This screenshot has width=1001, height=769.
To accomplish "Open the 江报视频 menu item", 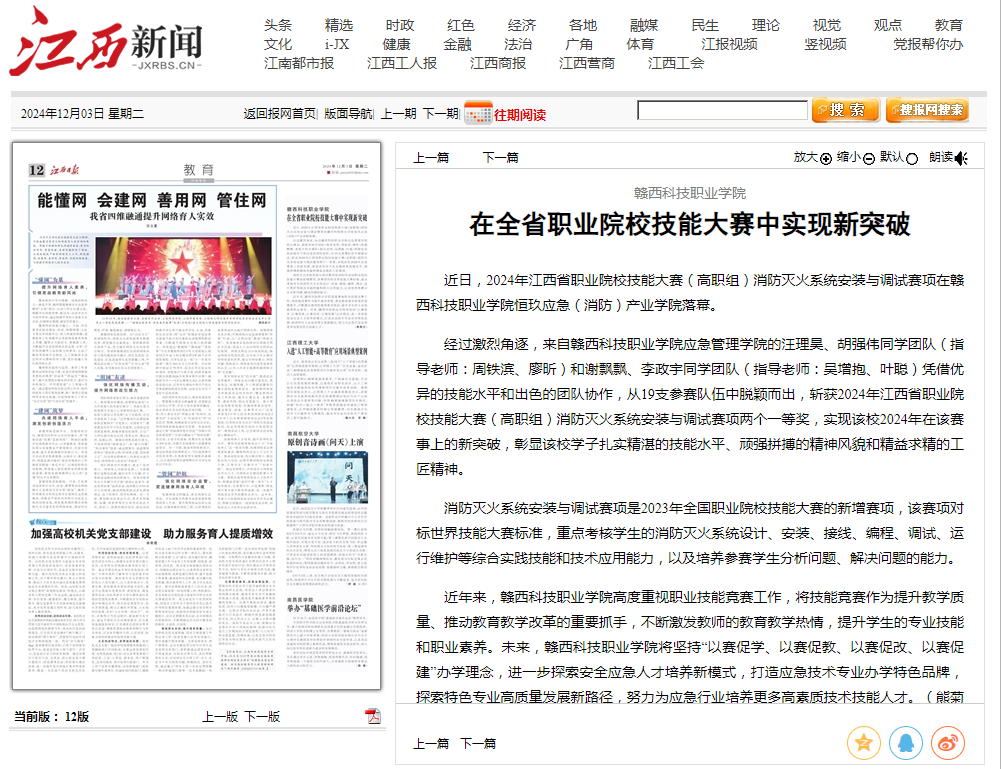I will point(729,44).
